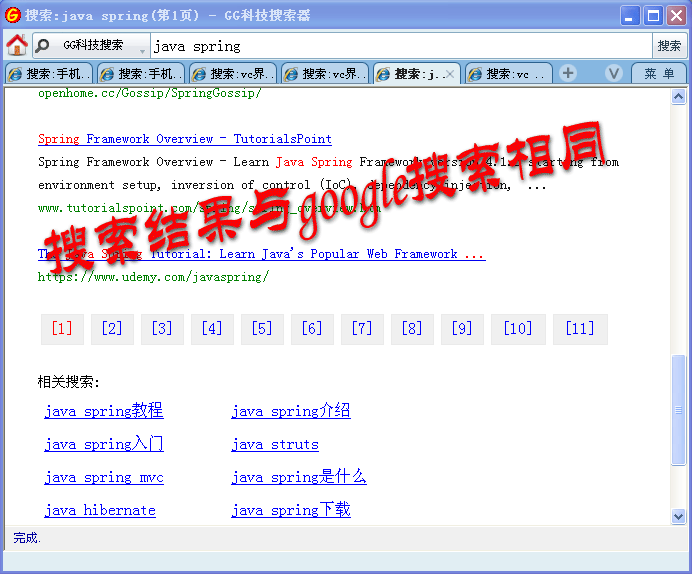Image resolution: width=692 pixels, height=574 pixels.
Task: Click the scrollbar up arrow
Action: 679,97
